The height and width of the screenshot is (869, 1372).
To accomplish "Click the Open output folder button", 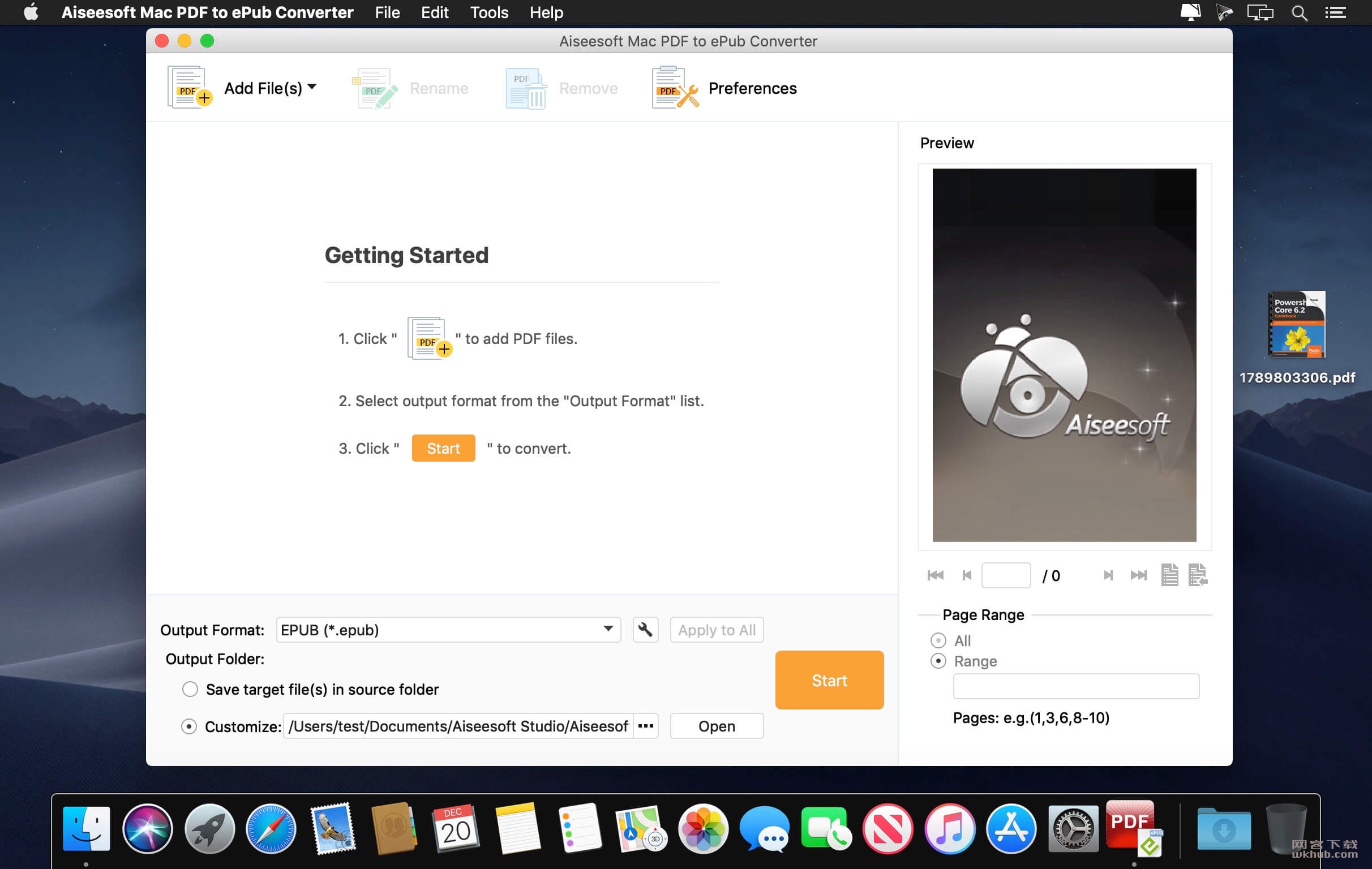I will 717,726.
